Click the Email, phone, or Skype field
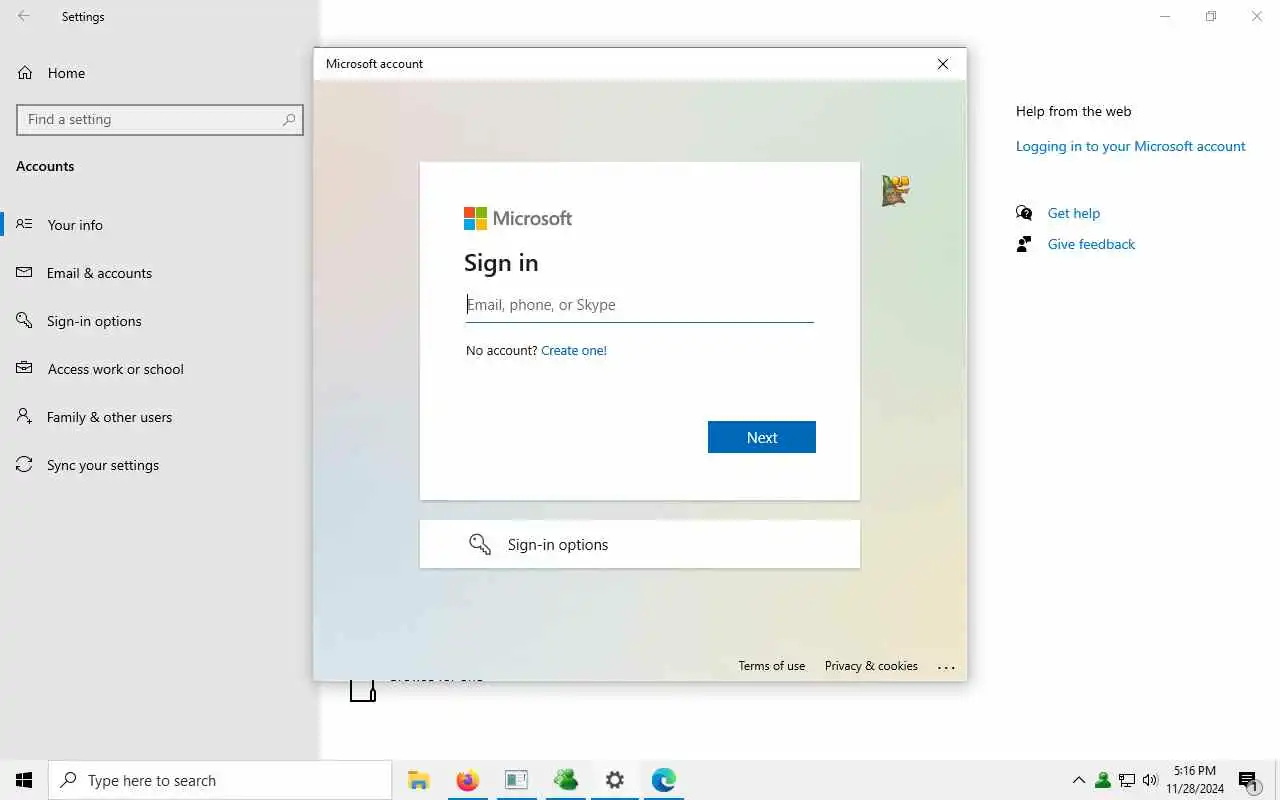 click(x=640, y=305)
